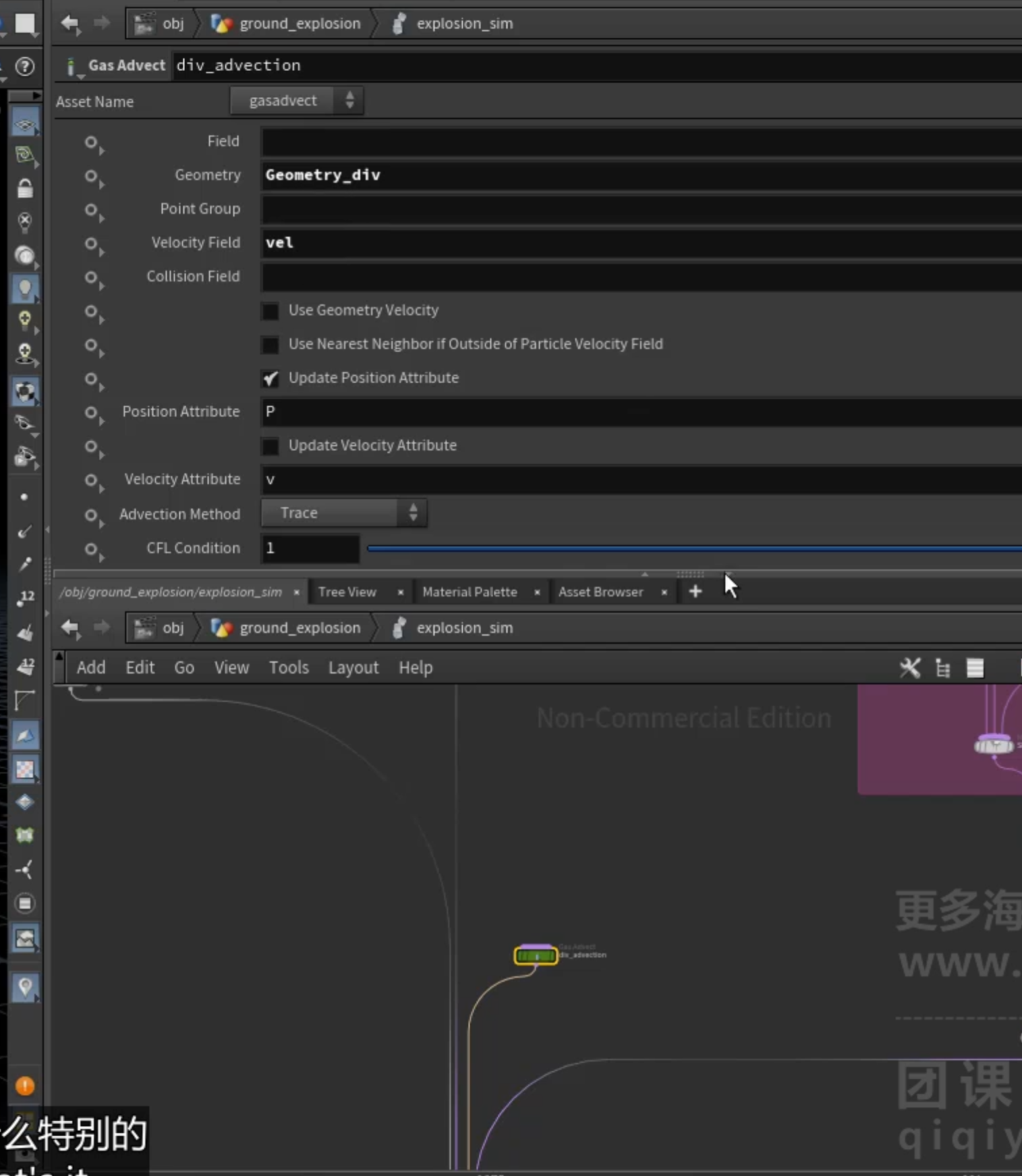1022x1176 pixels.
Task: Click the back arrow in parameter pane
Action: (x=70, y=23)
